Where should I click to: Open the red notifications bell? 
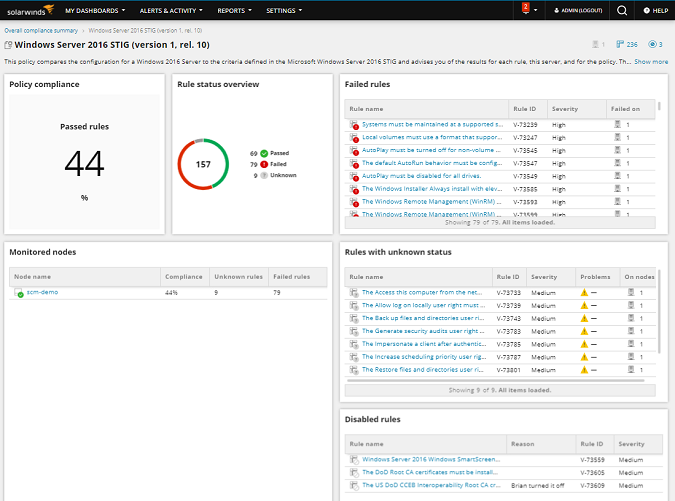click(x=526, y=10)
